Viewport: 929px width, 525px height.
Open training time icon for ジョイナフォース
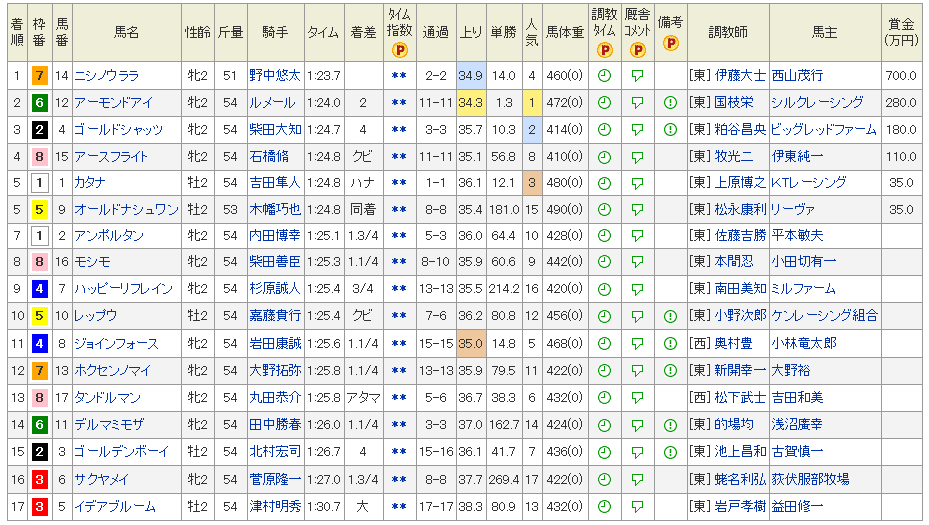(x=604, y=344)
